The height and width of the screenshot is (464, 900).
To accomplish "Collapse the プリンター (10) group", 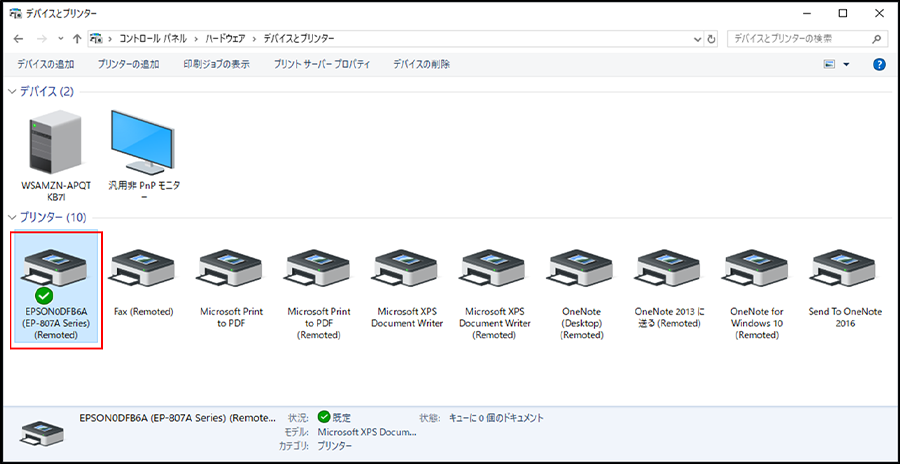I will tap(11, 218).
